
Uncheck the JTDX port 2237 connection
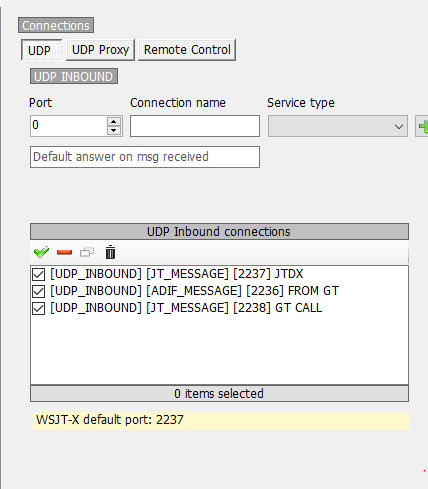click(x=39, y=274)
